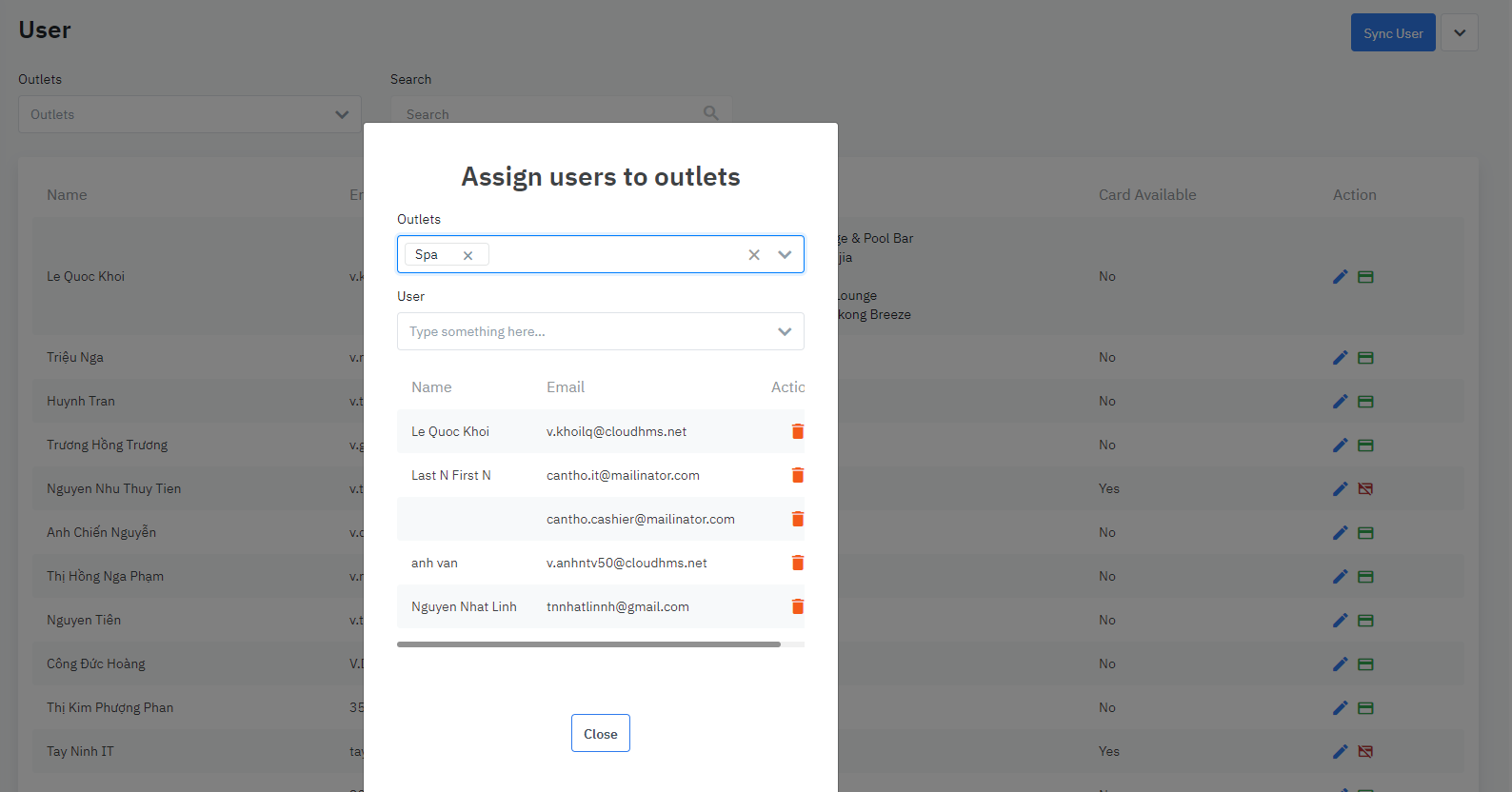Expand the arrow menu beside Sync User
The height and width of the screenshot is (792, 1512).
coord(1459,33)
